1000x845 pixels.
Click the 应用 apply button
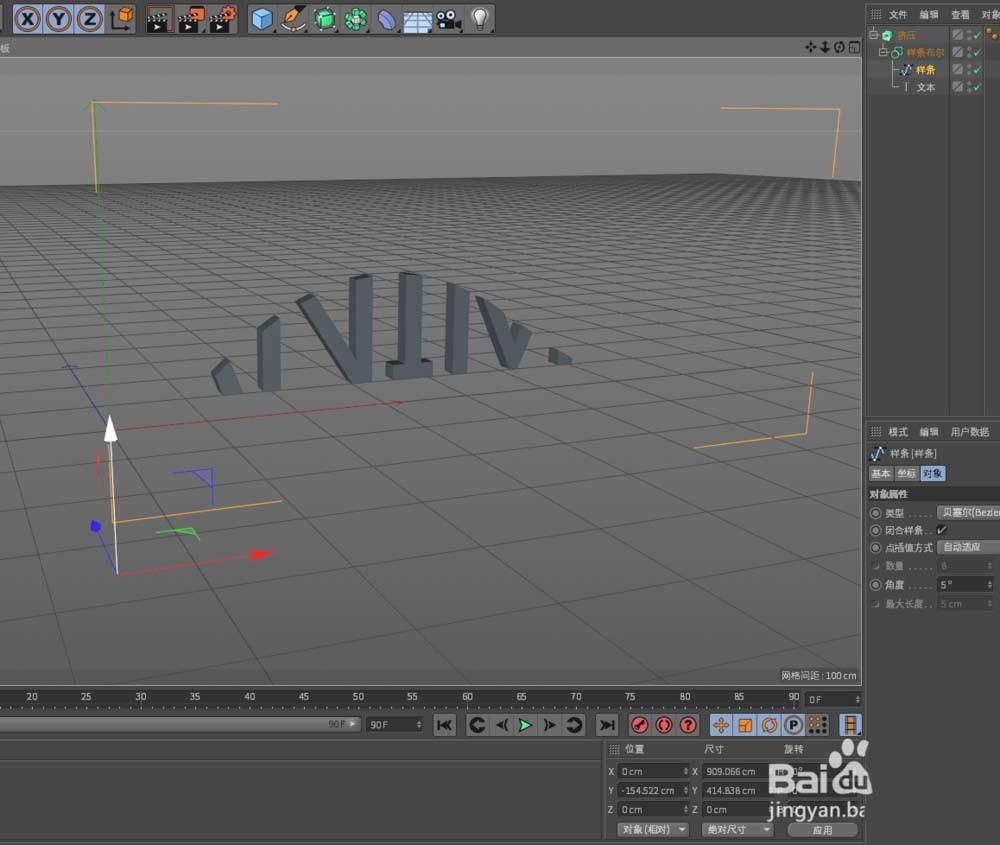[x=822, y=829]
